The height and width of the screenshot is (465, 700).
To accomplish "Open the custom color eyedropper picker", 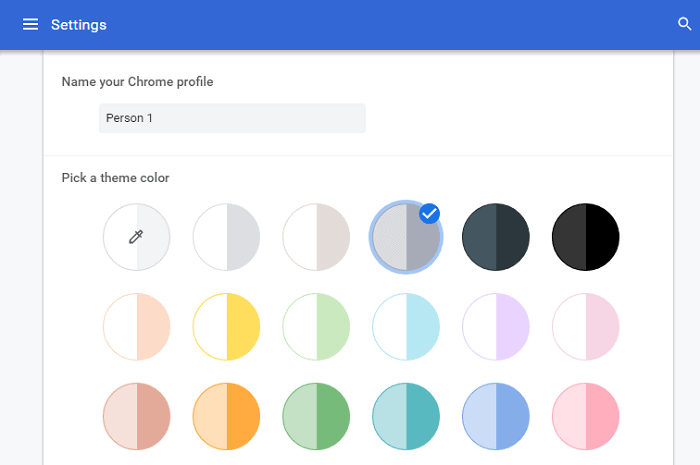I will 136,237.
